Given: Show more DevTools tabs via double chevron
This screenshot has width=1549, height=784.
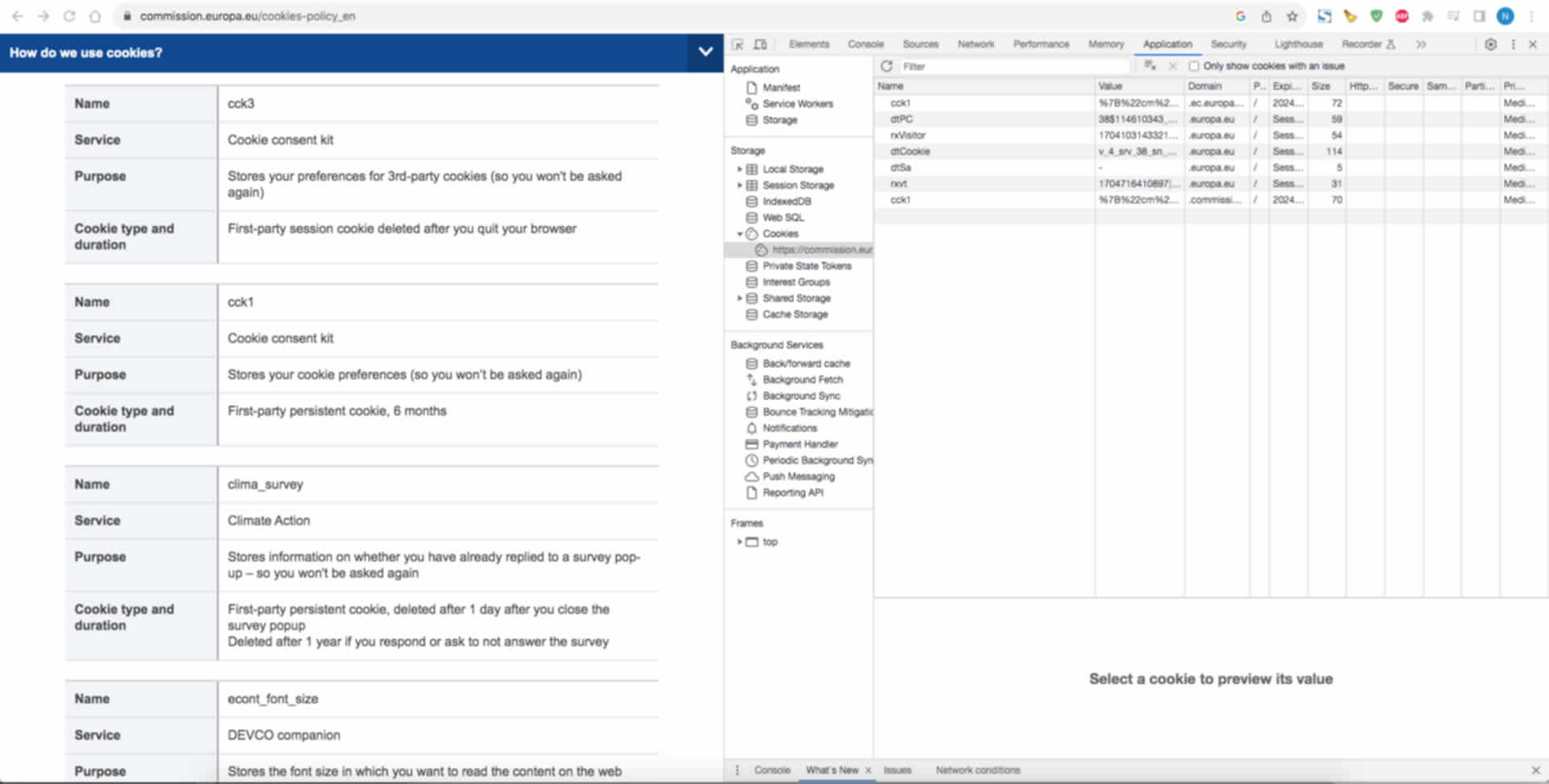Looking at the screenshot, I should point(1421,44).
